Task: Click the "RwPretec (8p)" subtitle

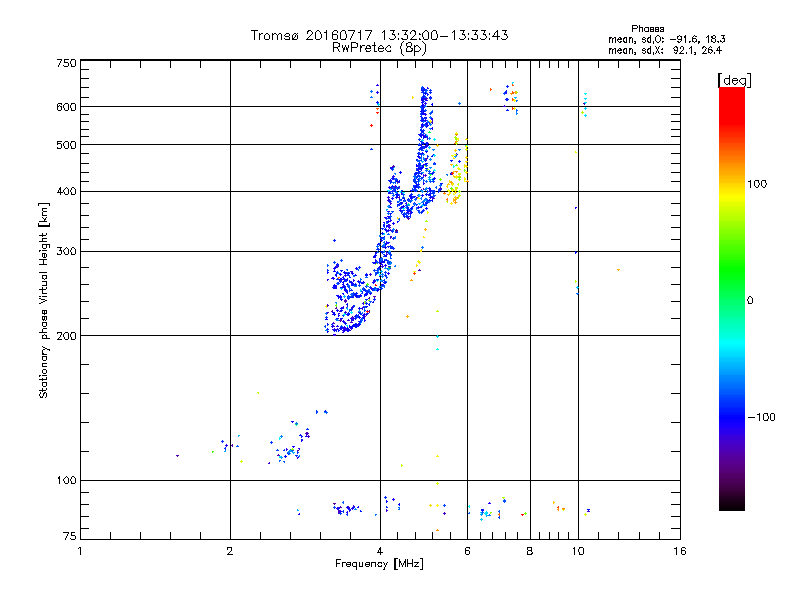Action: 379,48
